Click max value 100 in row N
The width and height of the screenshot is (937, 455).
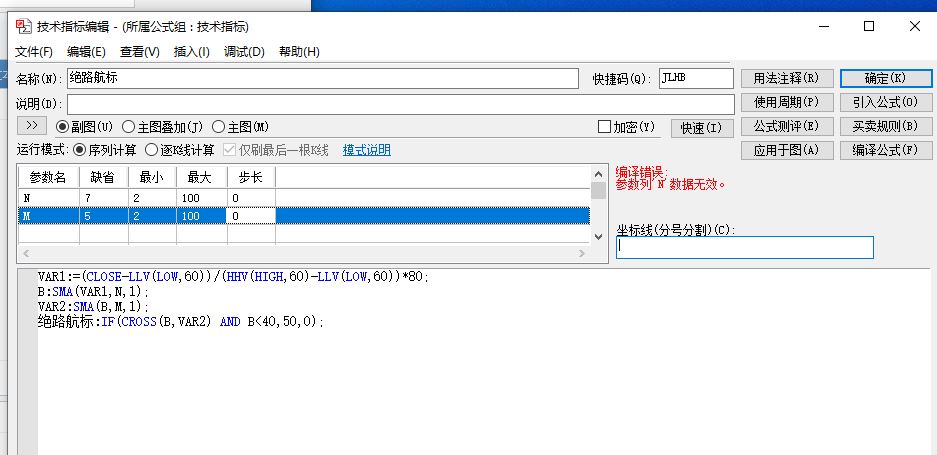[202, 198]
